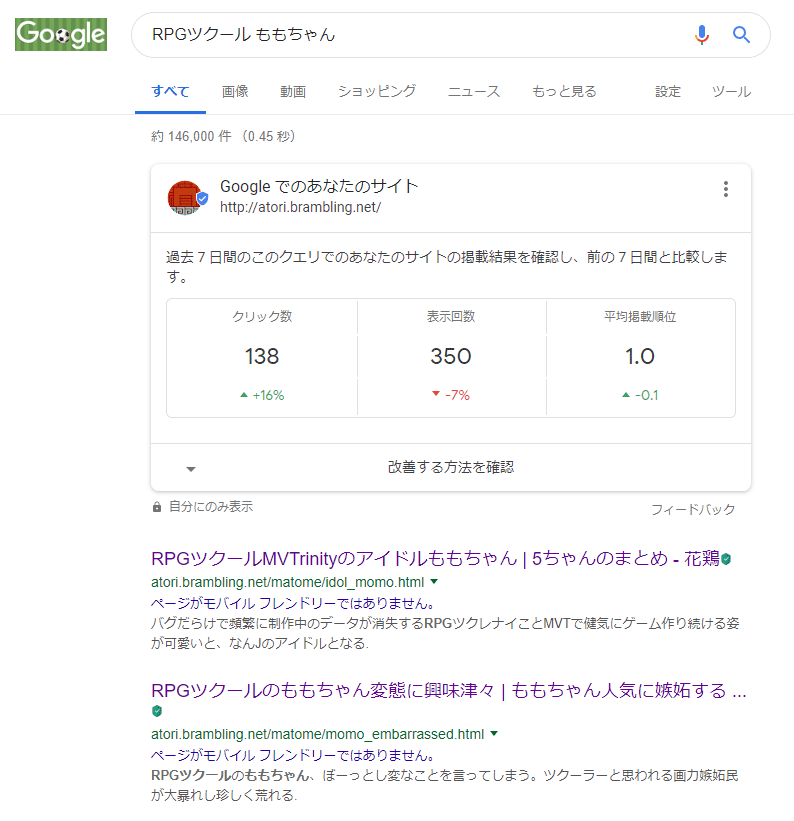Click the atori.brambling.net/matome/idol_momo.html URL text
This screenshot has height=821, width=794.
pyautogui.click(x=288, y=582)
